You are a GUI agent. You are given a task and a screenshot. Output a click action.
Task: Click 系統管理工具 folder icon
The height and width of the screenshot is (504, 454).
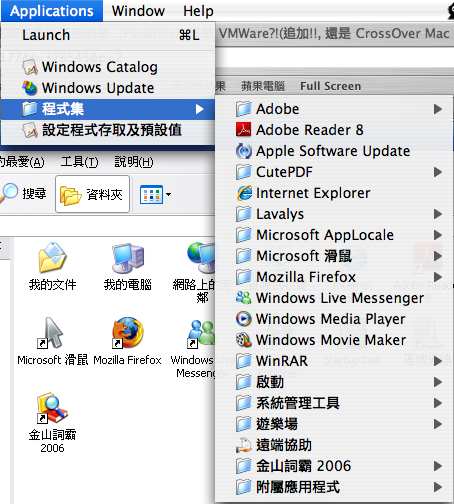coord(243,403)
